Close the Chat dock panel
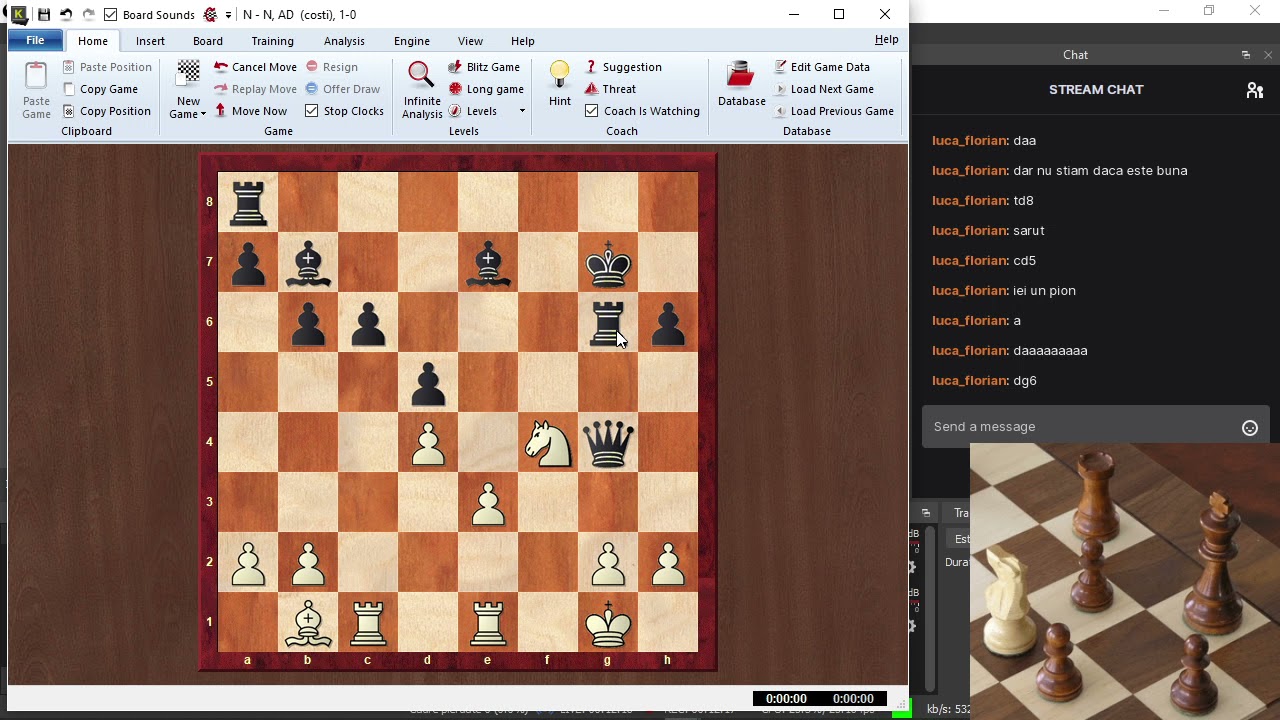Viewport: 1280px width, 720px height. pyautogui.click(x=1268, y=55)
